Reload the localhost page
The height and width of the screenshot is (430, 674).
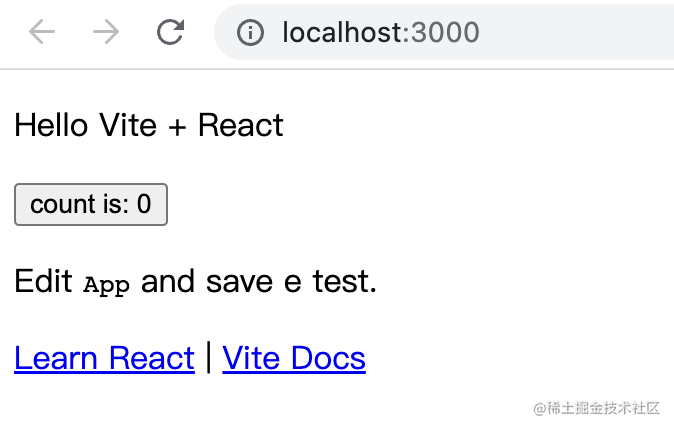171,32
